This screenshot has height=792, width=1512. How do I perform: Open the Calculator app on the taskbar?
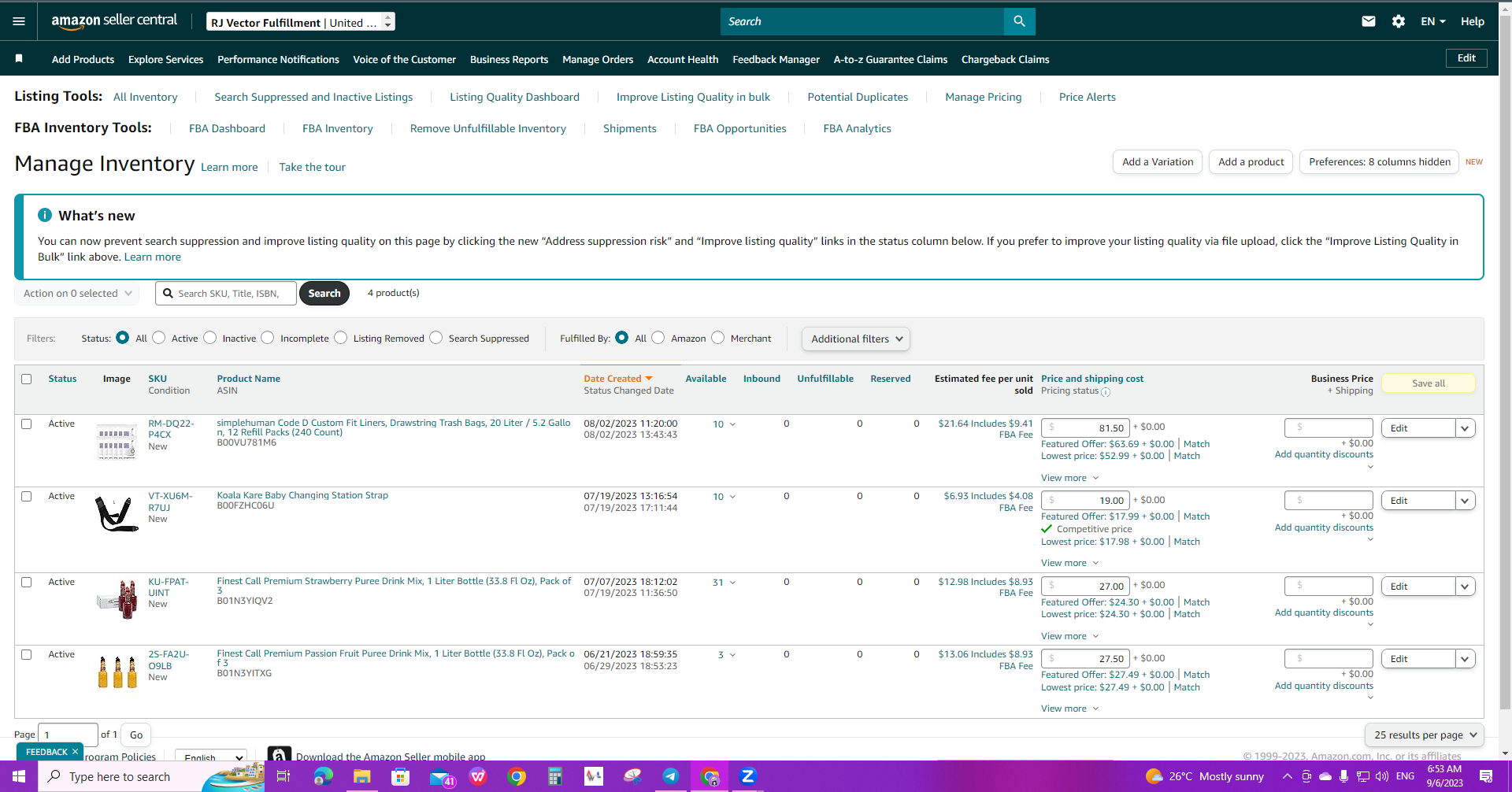pos(555,776)
